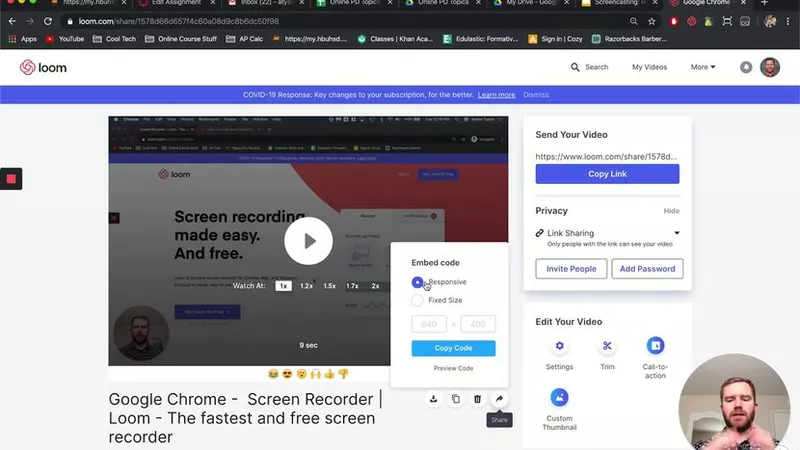Open the Cool Tech bookmarks folder
This screenshot has width=800, height=450.
(x=114, y=39)
